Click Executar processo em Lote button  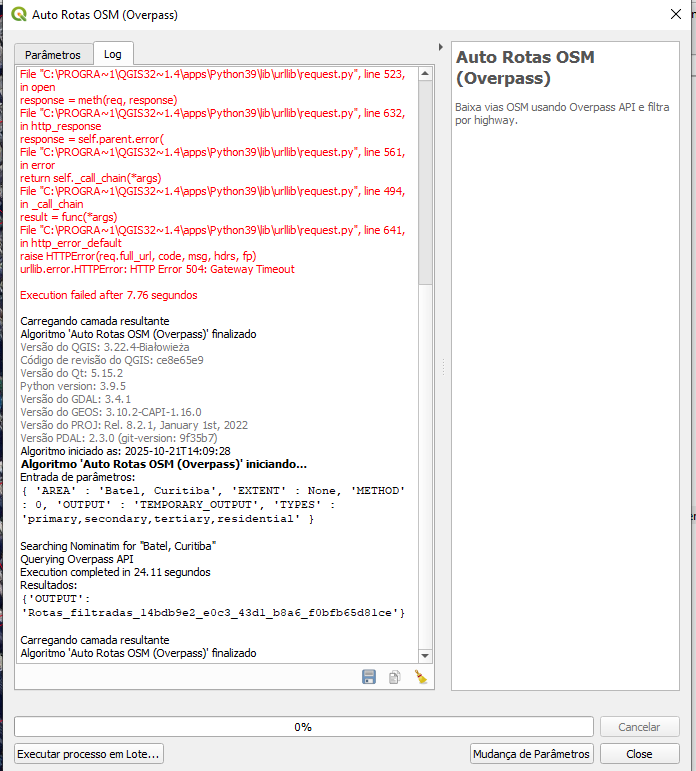click(x=89, y=754)
